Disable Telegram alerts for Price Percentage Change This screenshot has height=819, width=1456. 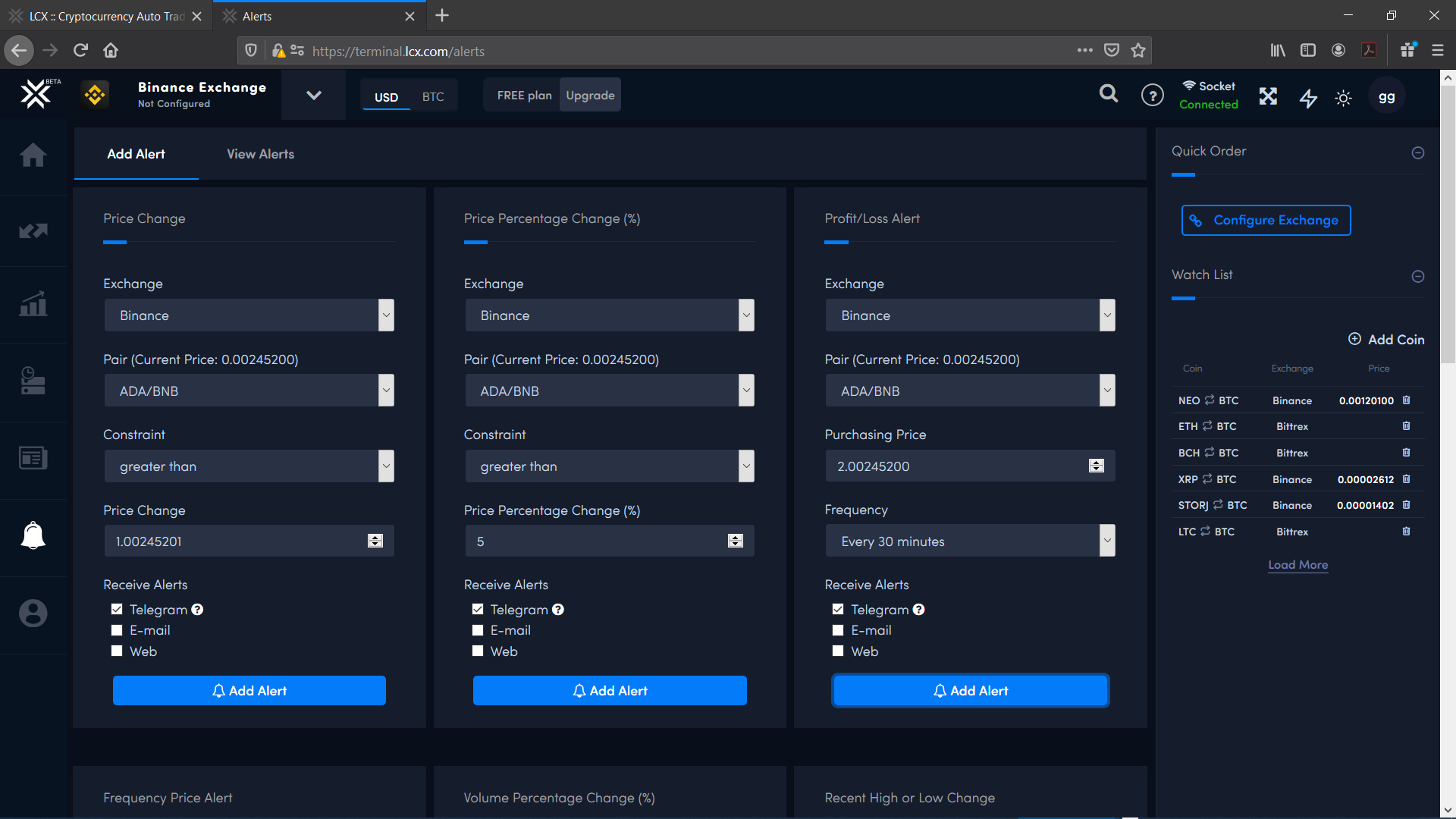tap(478, 609)
